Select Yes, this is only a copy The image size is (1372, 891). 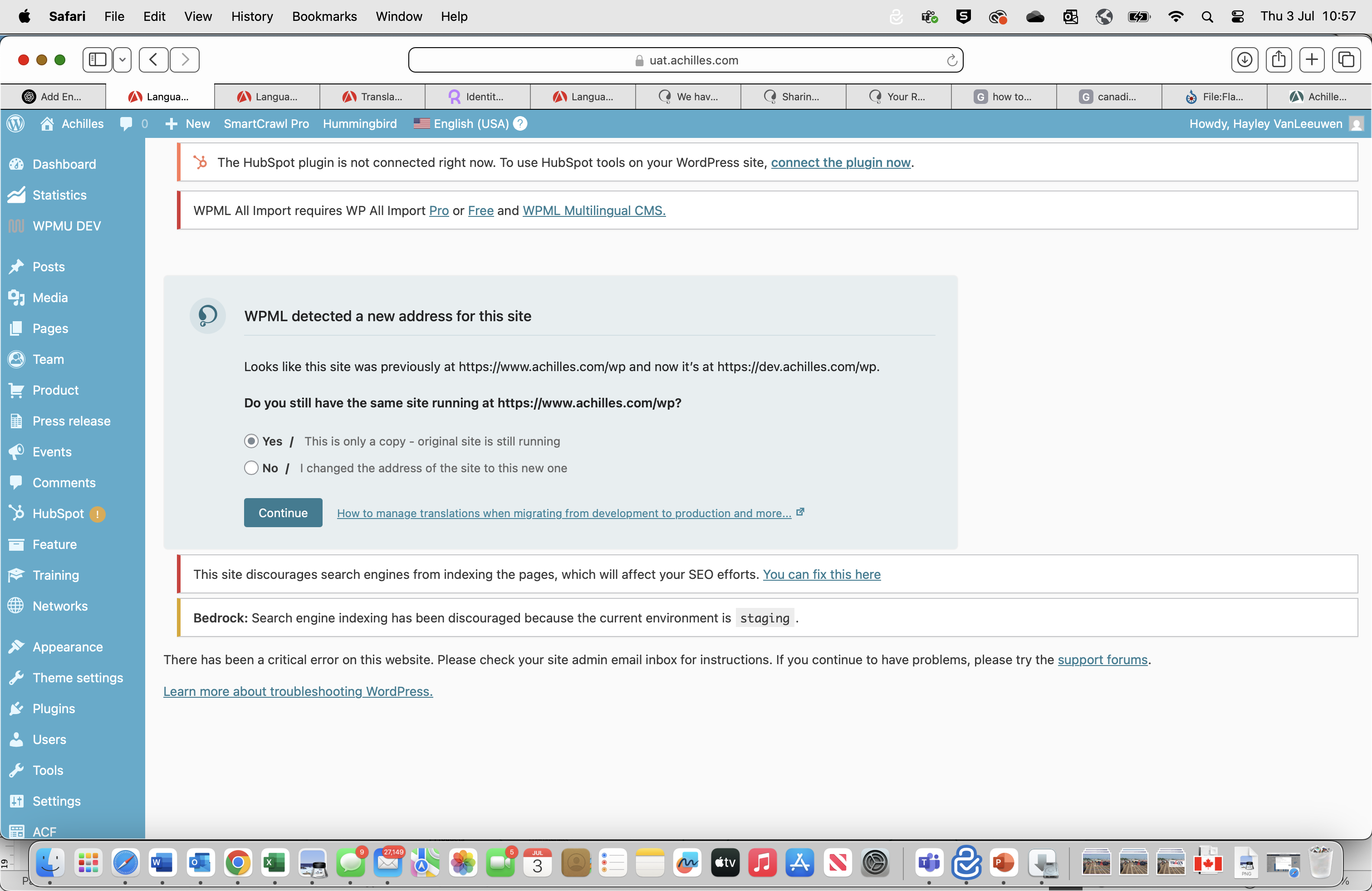point(251,441)
